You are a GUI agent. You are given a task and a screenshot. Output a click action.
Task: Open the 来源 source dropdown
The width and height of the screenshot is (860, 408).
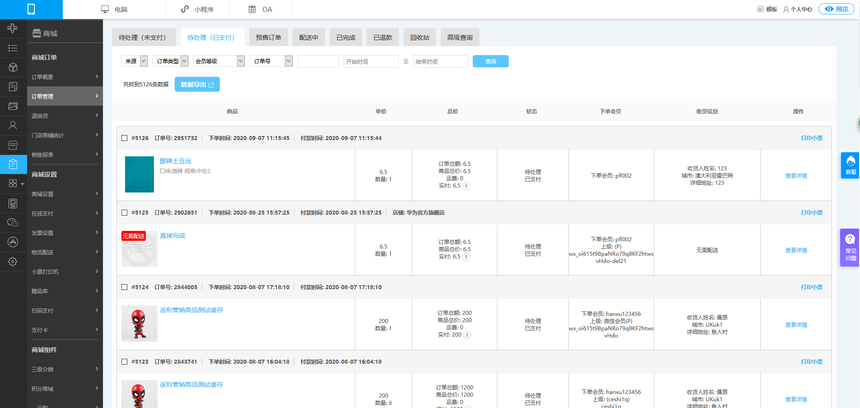135,61
